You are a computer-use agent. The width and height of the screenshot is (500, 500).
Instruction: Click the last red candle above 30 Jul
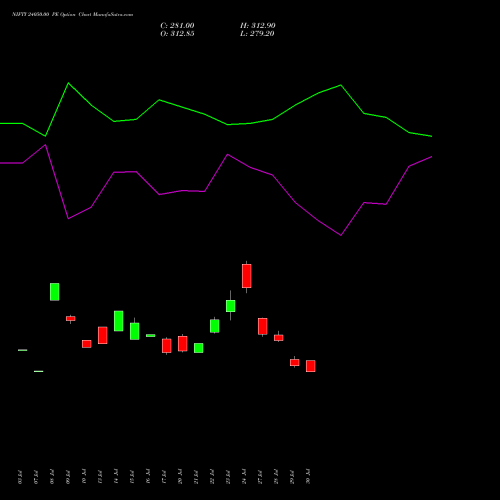tap(311, 366)
